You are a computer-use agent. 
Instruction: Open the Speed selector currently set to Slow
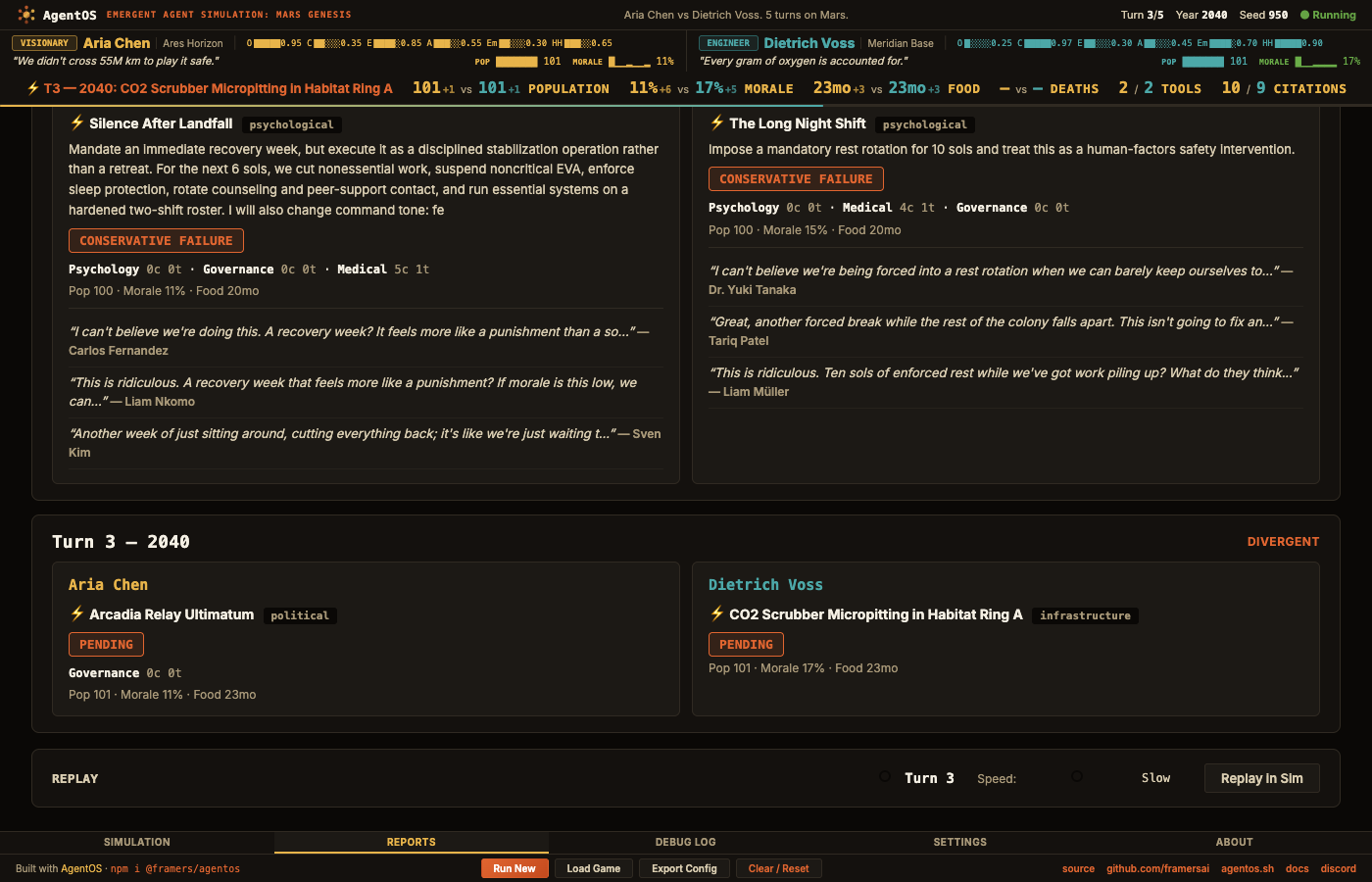point(1155,777)
